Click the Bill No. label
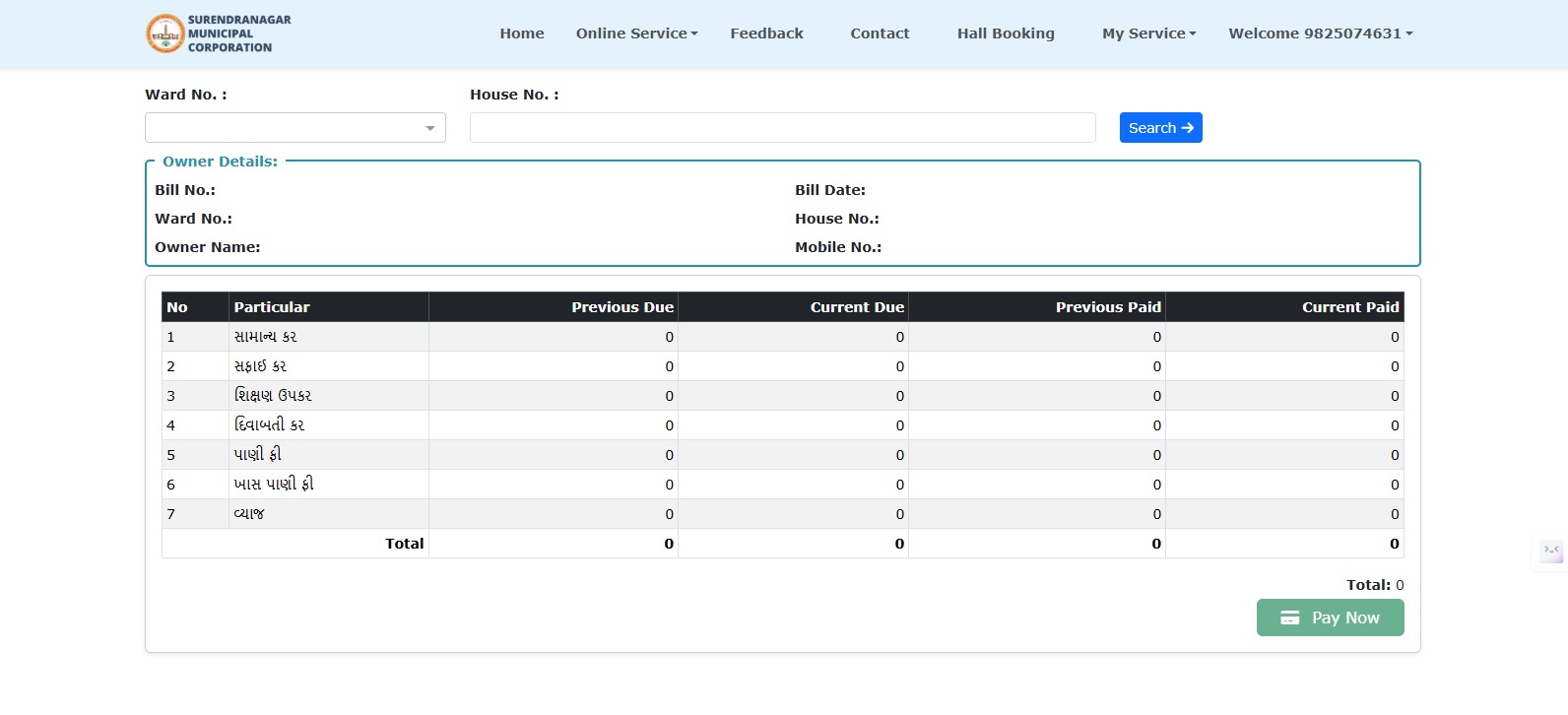The height and width of the screenshot is (715, 1568). (x=185, y=190)
